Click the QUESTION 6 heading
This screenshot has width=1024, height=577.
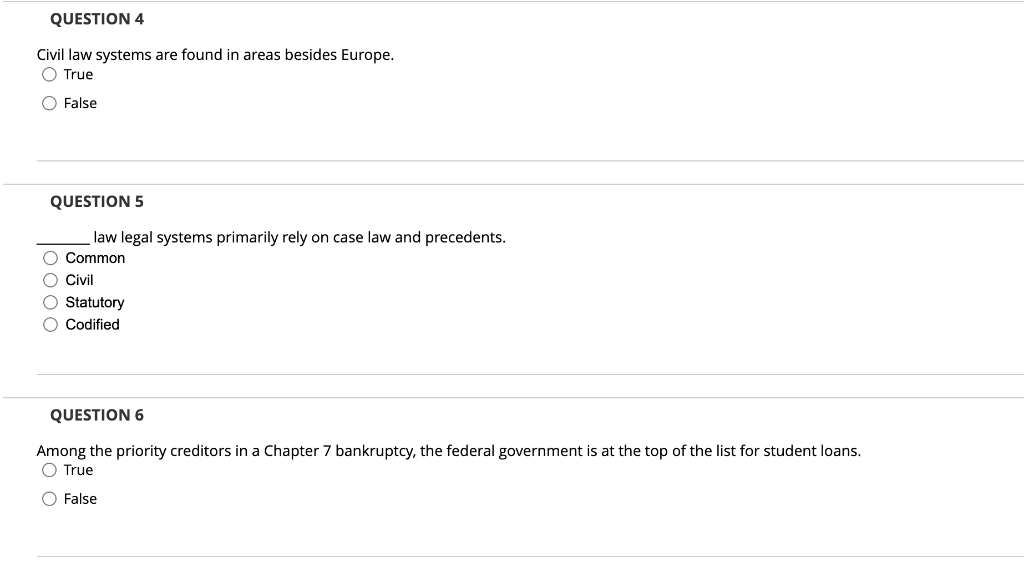97,414
